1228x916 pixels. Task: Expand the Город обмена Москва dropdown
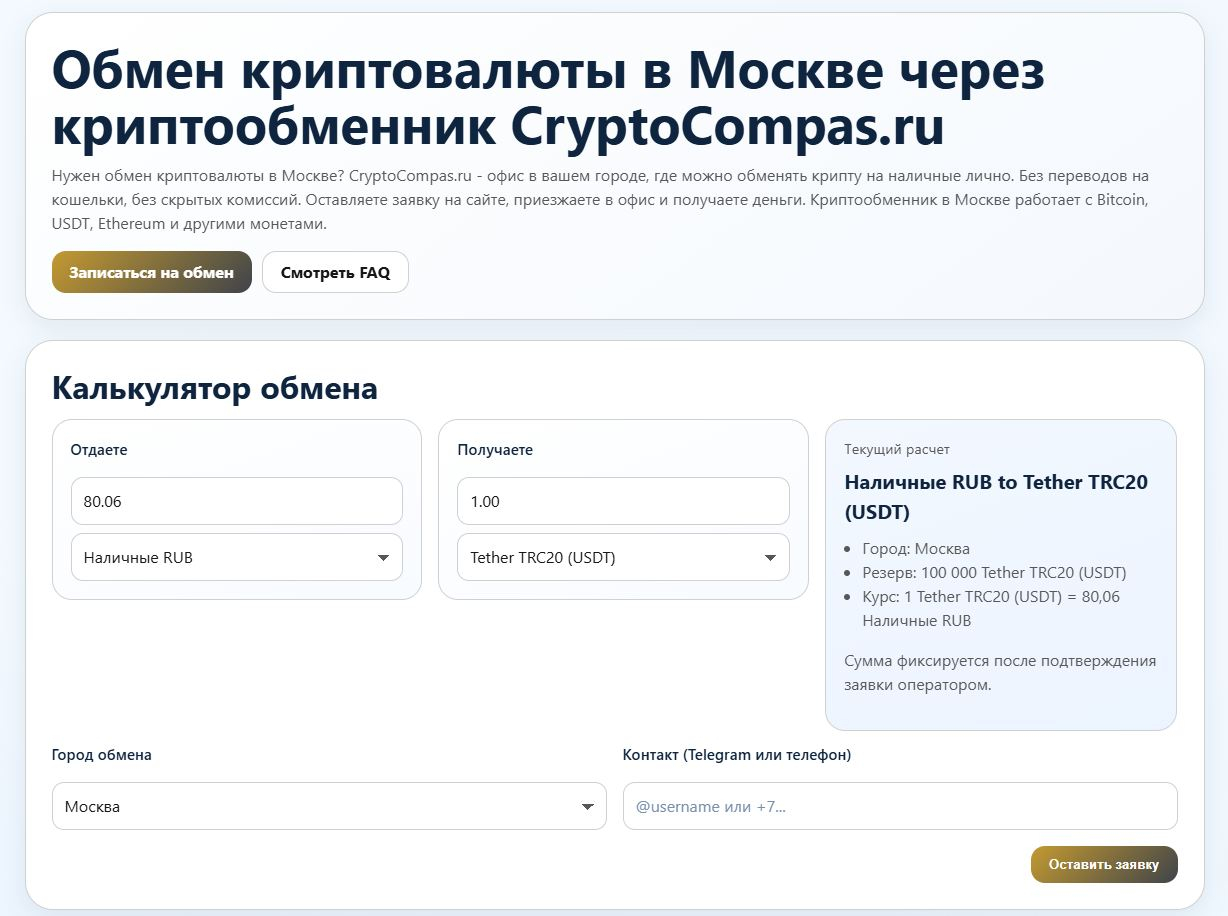tap(329, 806)
